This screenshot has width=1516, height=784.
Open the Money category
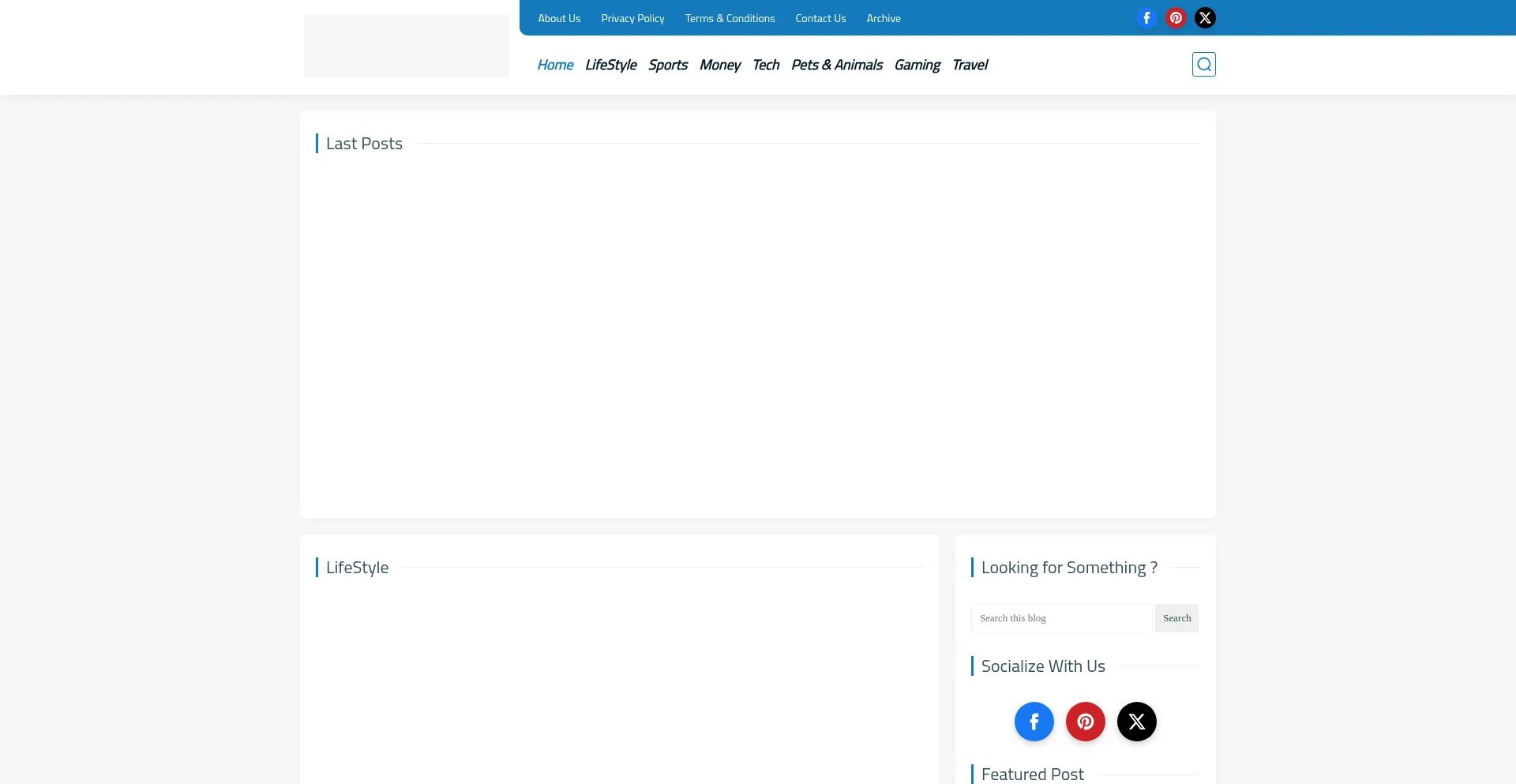tap(719, 65)
